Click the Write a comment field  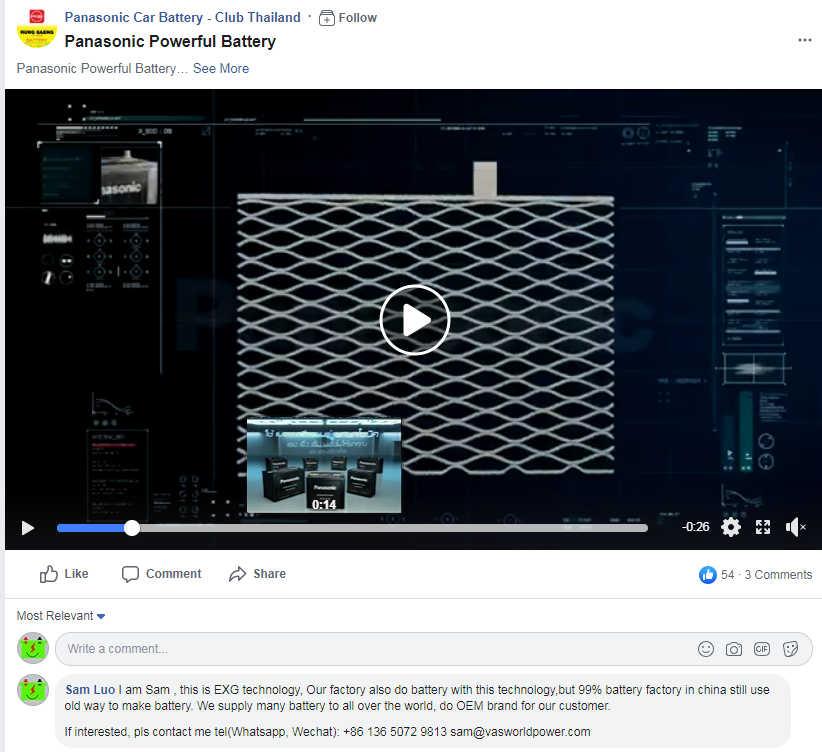tap(434, 649)
